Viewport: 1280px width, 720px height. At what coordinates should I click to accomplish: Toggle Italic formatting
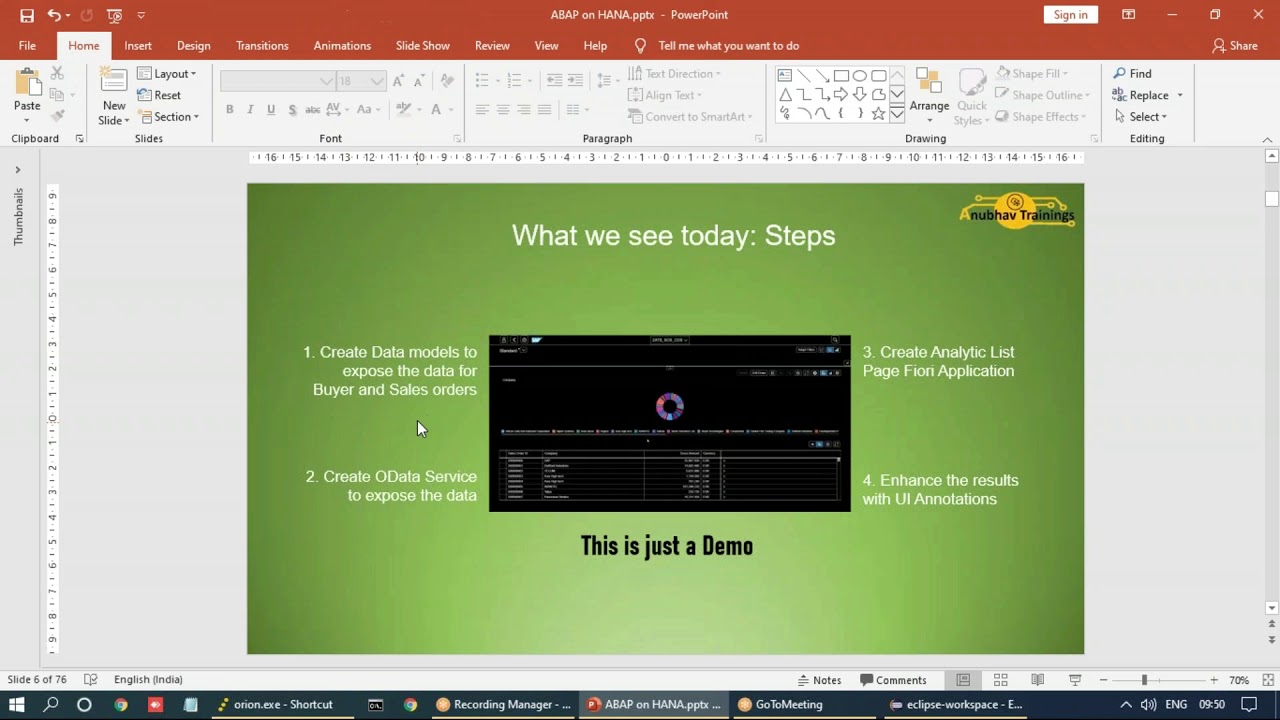[x=250, y=109]
